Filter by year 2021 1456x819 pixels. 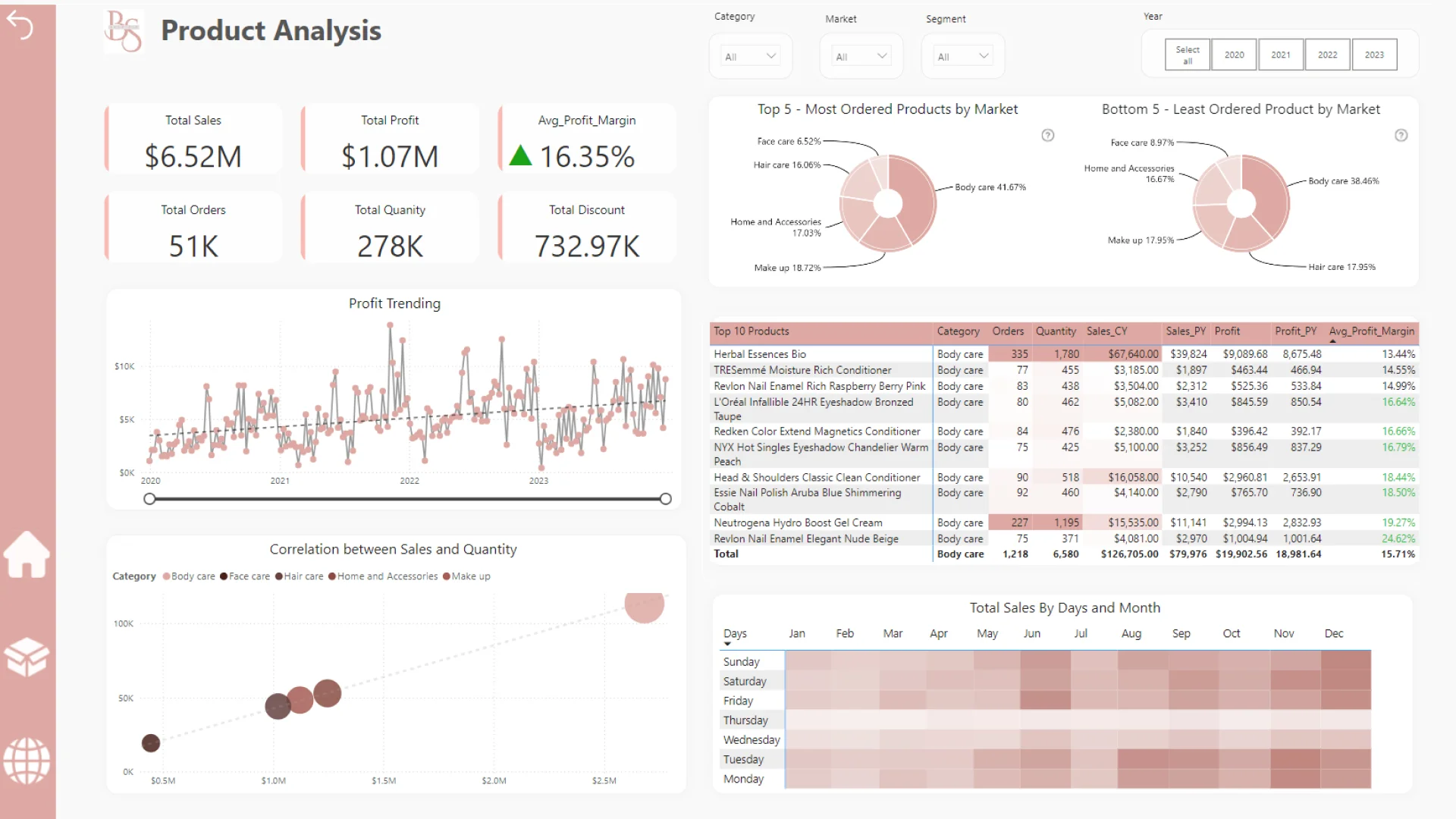pos(1281,55)
